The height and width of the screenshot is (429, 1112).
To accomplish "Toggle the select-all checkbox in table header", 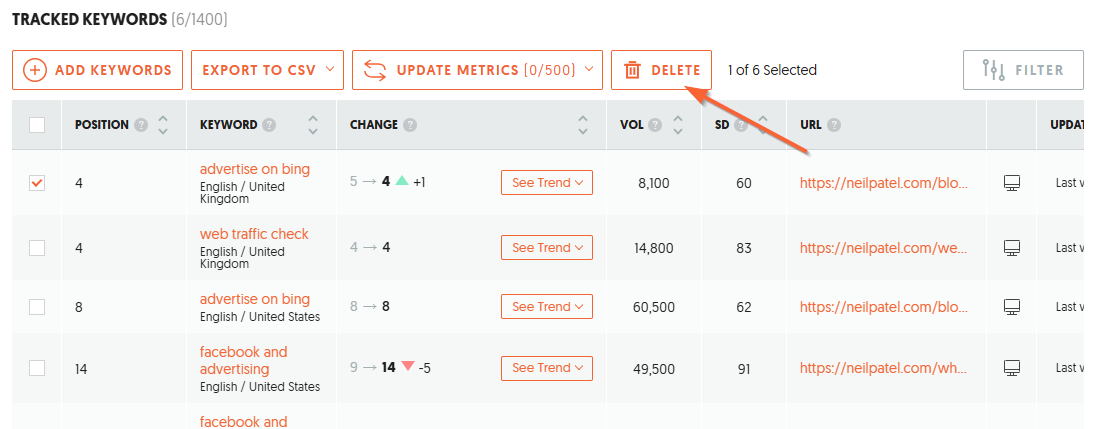I will tap(37, 125).
